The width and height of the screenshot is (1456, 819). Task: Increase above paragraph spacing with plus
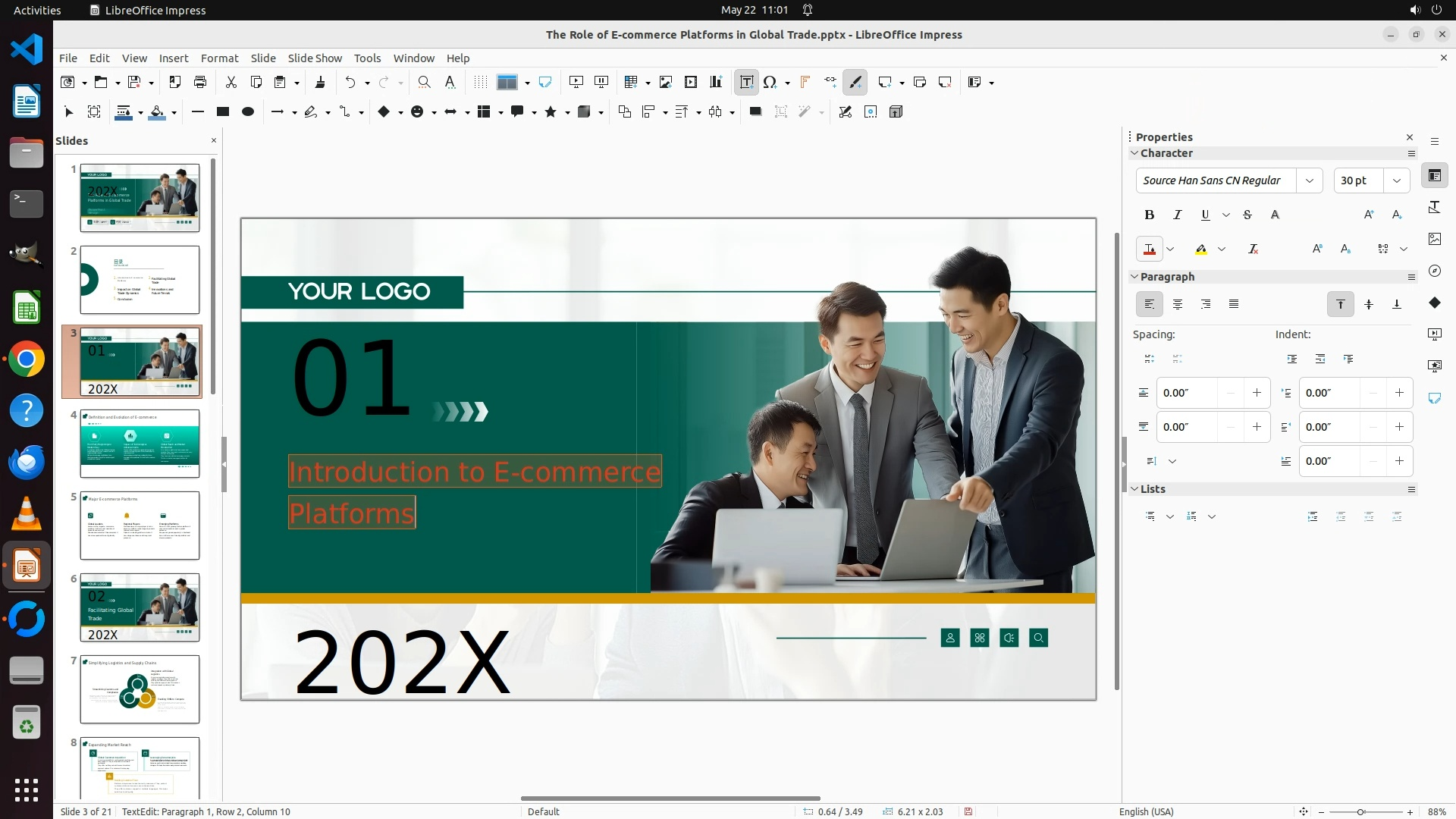pos(1257,393)
